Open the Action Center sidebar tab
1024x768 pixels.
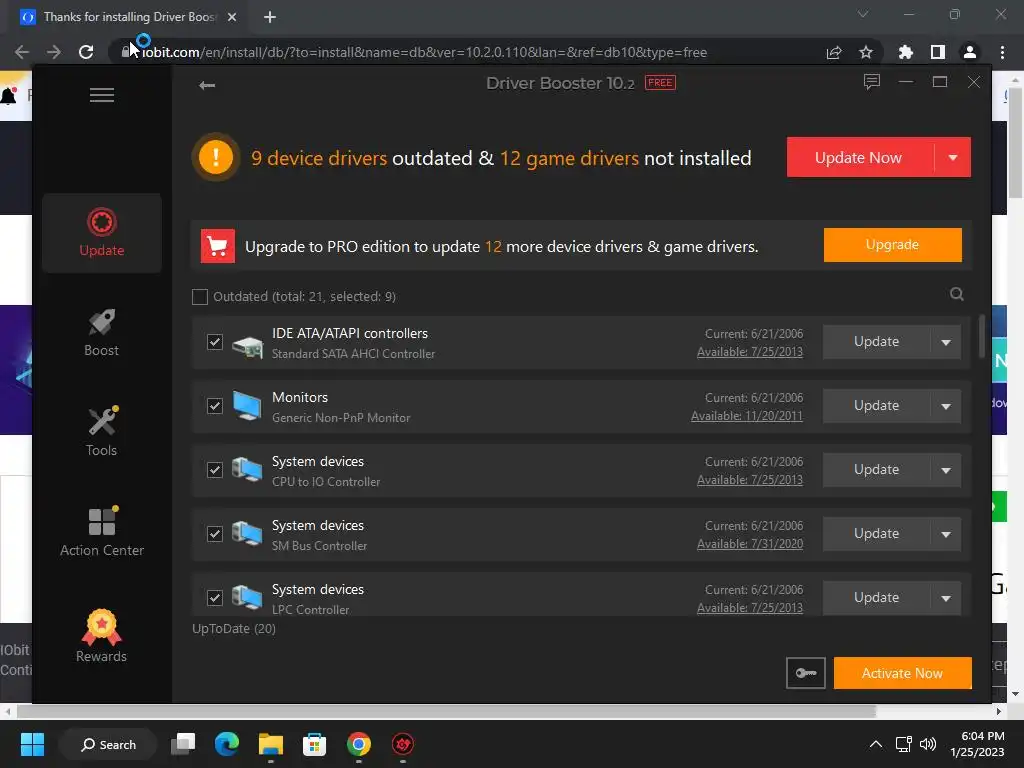tap(102, 532)
